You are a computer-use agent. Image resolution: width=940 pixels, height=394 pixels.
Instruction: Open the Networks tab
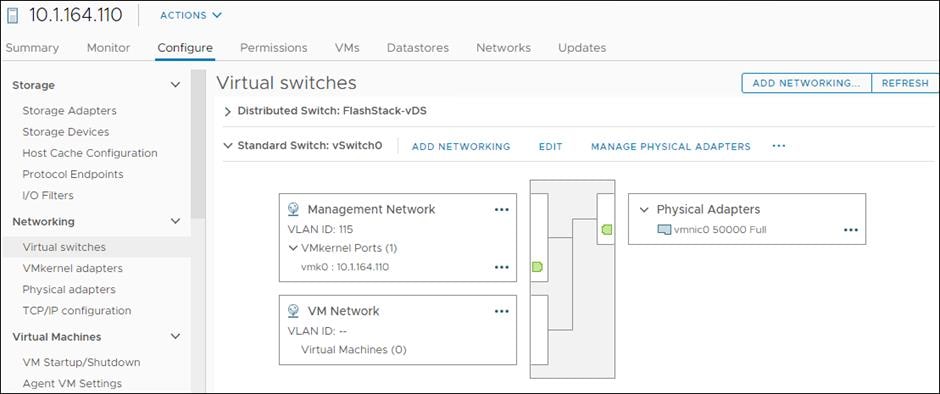504,48
